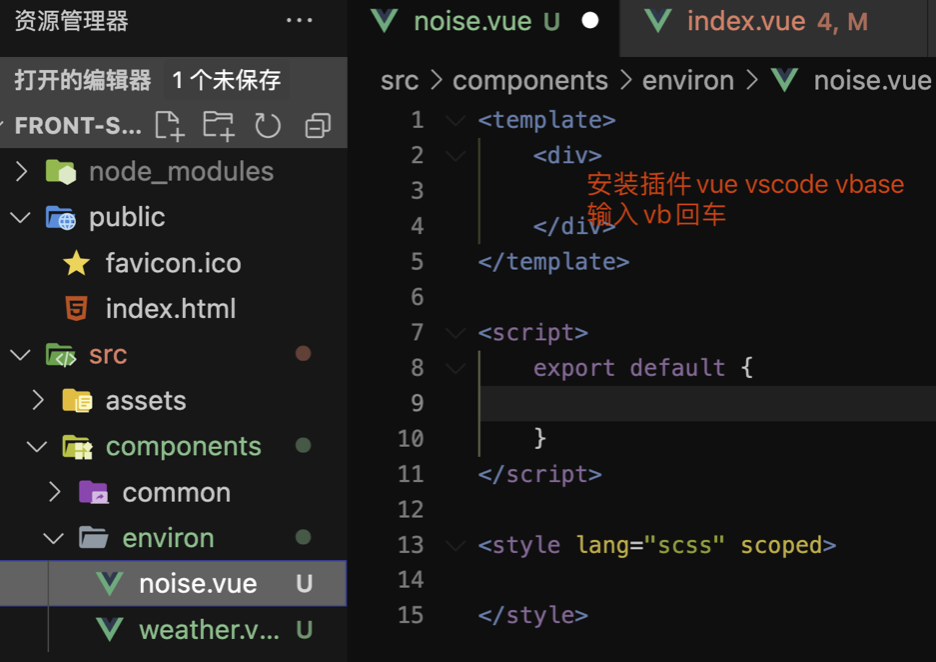Open the explorer more actions ellipsis menu
Viewport: 936px width, 662px height.
[x=299, y=20]
